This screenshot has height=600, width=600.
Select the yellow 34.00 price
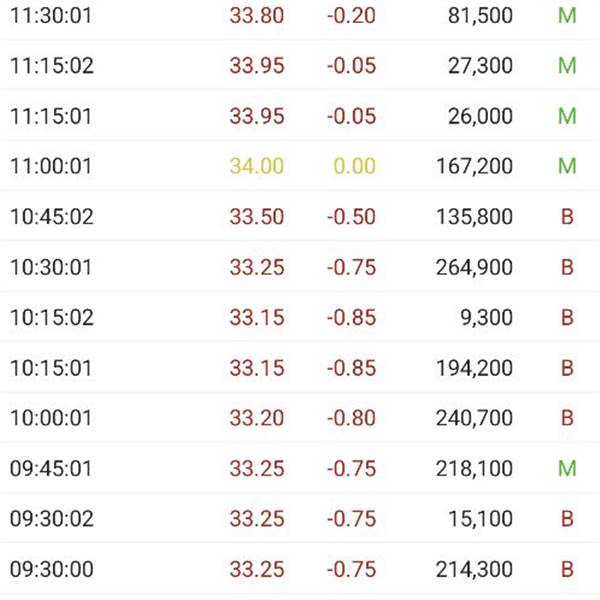pos(257,166)
